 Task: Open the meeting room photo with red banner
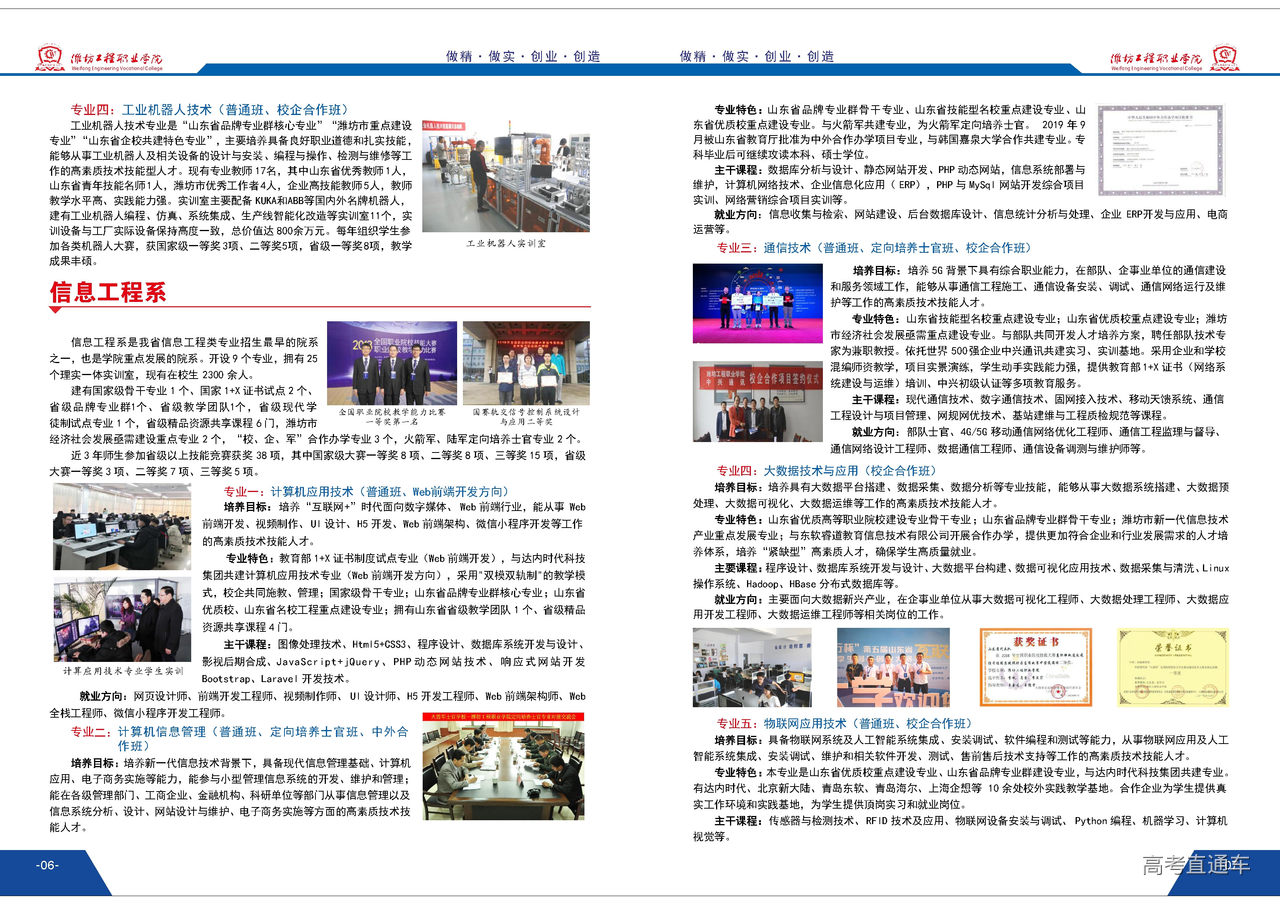[506, 770]
